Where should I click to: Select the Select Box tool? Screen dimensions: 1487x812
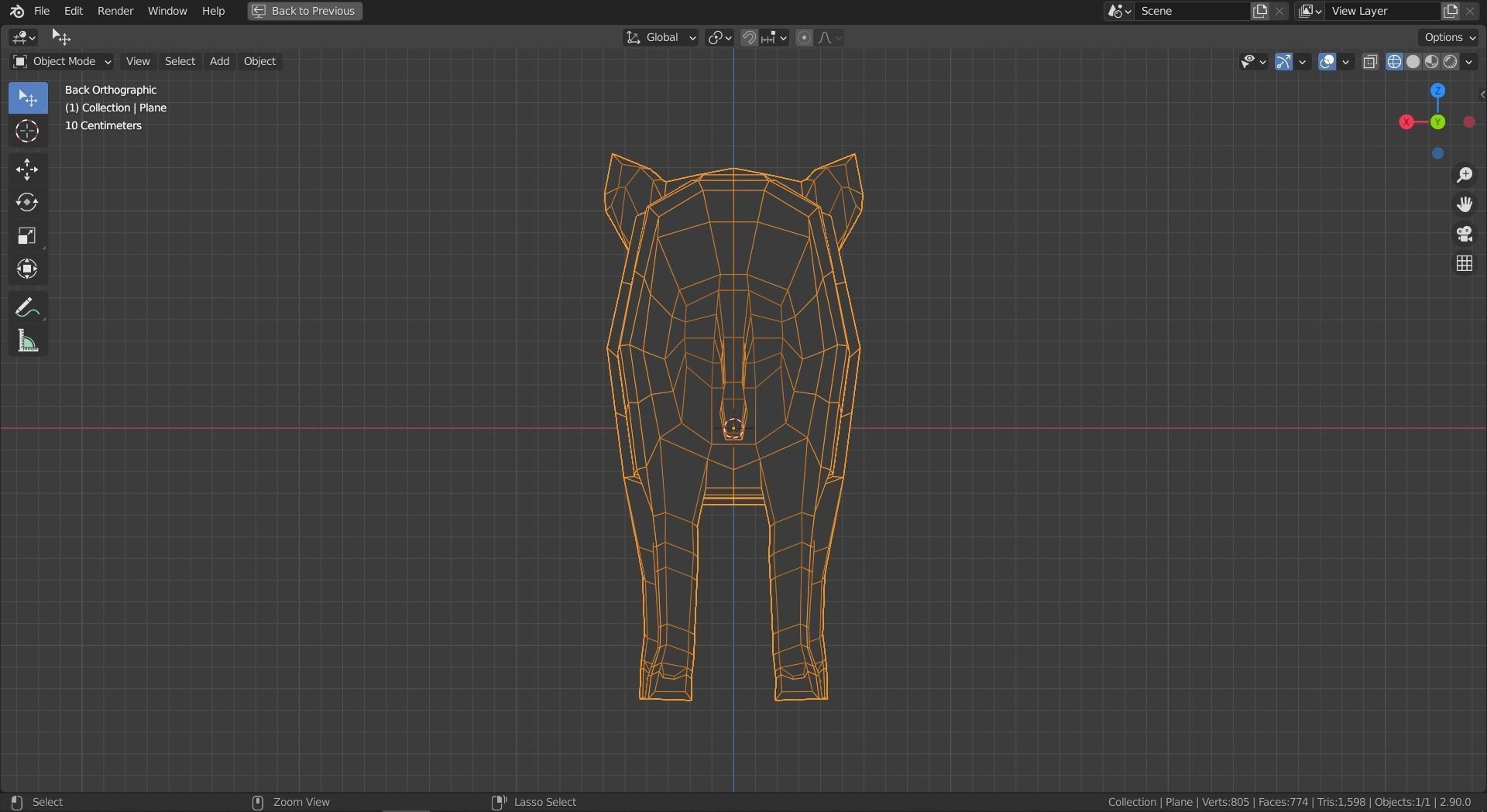(x=28, y=98)
